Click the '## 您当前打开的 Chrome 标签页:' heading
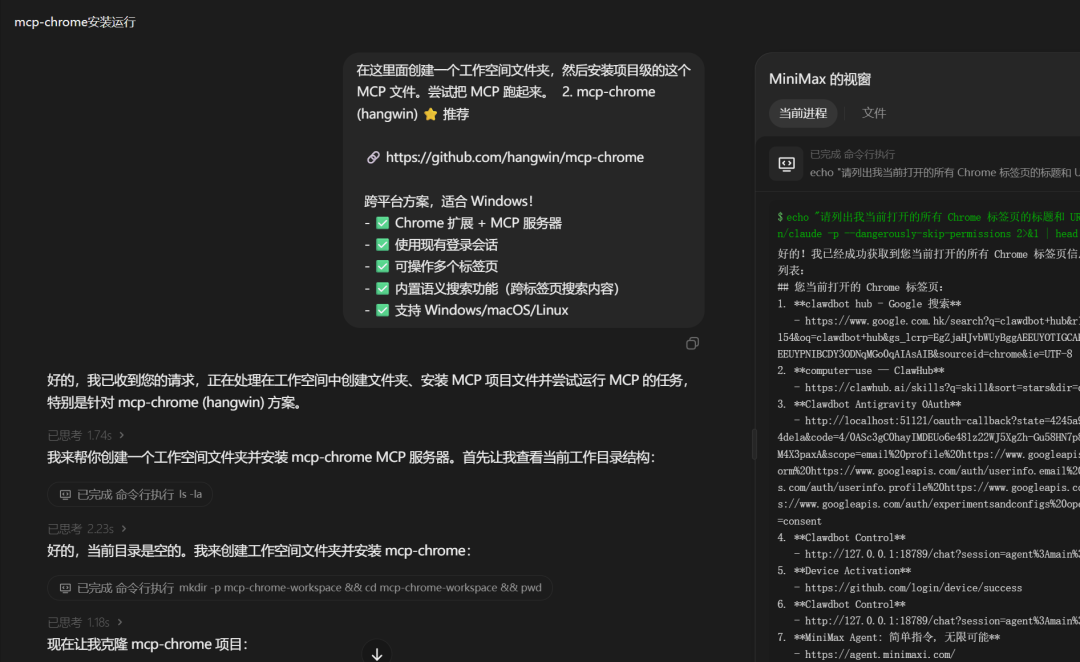This screenshot has height=662, width=1080. coord(860,287)
